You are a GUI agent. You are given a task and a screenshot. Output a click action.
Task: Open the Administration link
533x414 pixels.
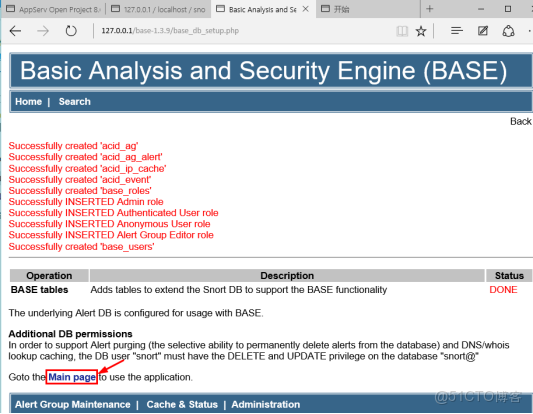(x=265, y=404)
